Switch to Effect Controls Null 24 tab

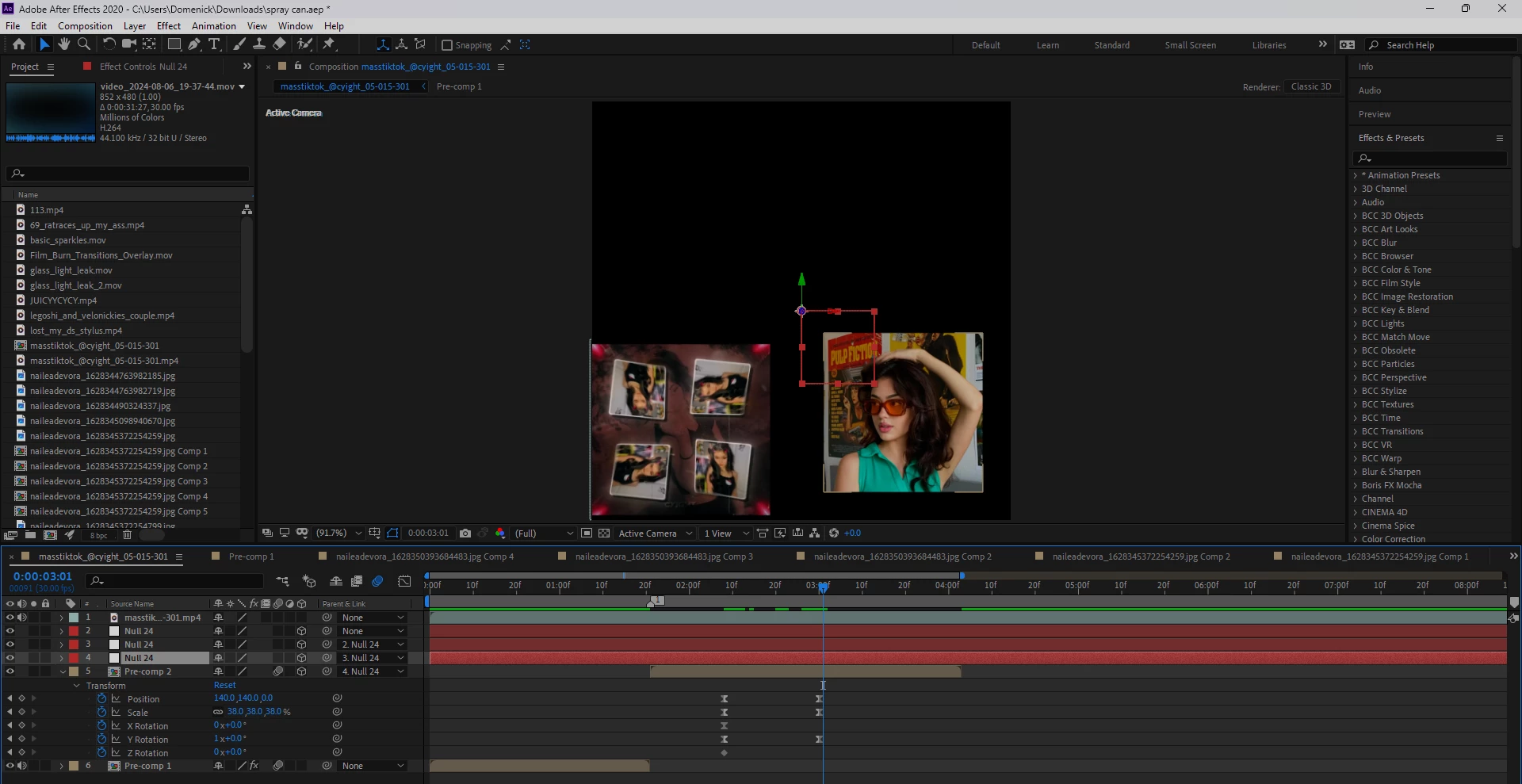point(143,67)
